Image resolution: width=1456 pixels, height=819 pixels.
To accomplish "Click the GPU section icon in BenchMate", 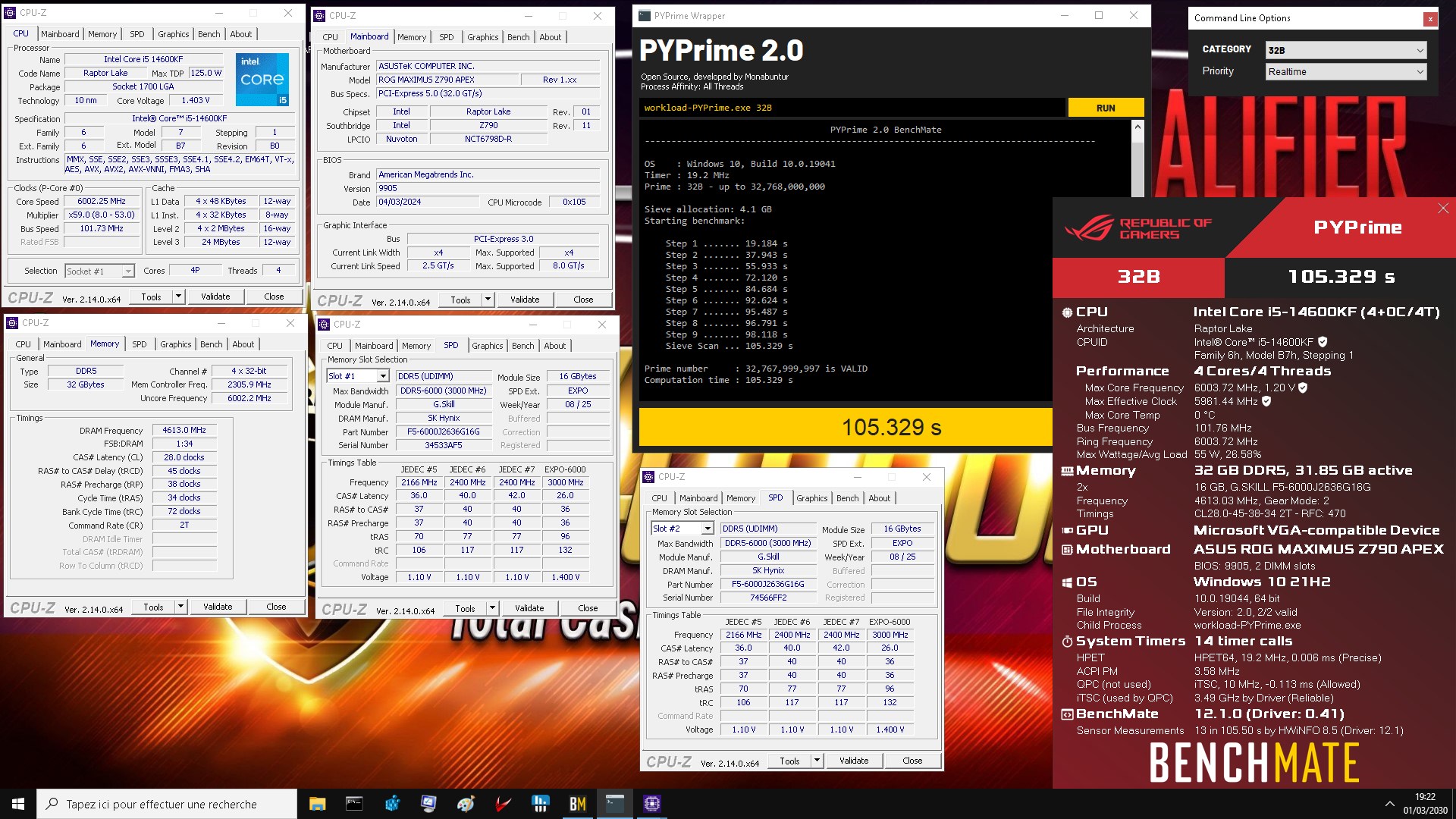I will 1067,531.
